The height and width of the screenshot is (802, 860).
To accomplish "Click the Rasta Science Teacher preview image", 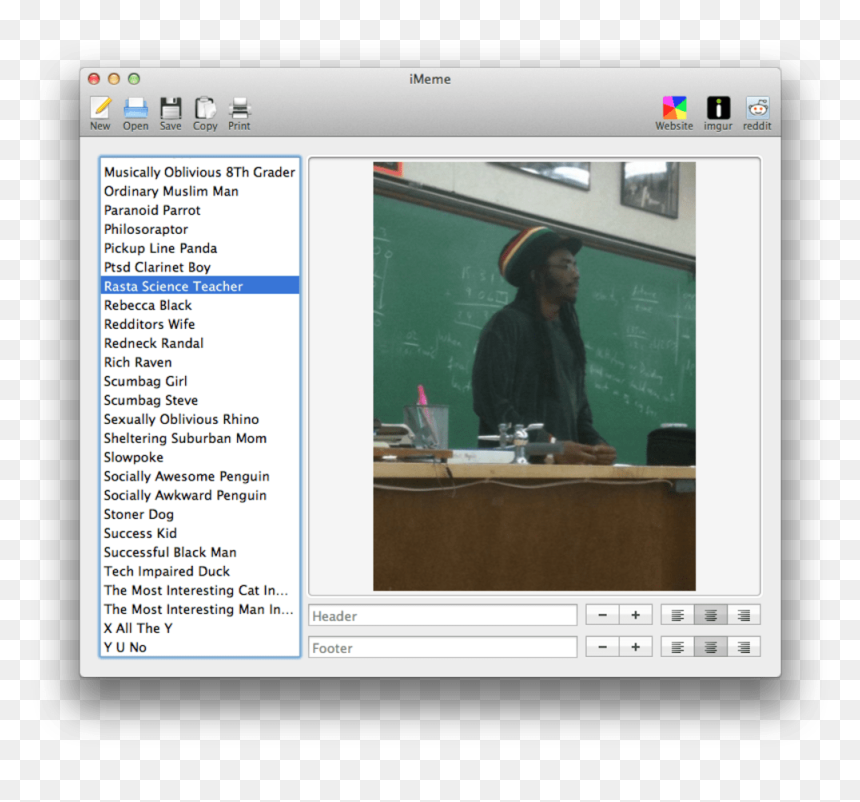I will pyautogui.click(x=534, y=376).
